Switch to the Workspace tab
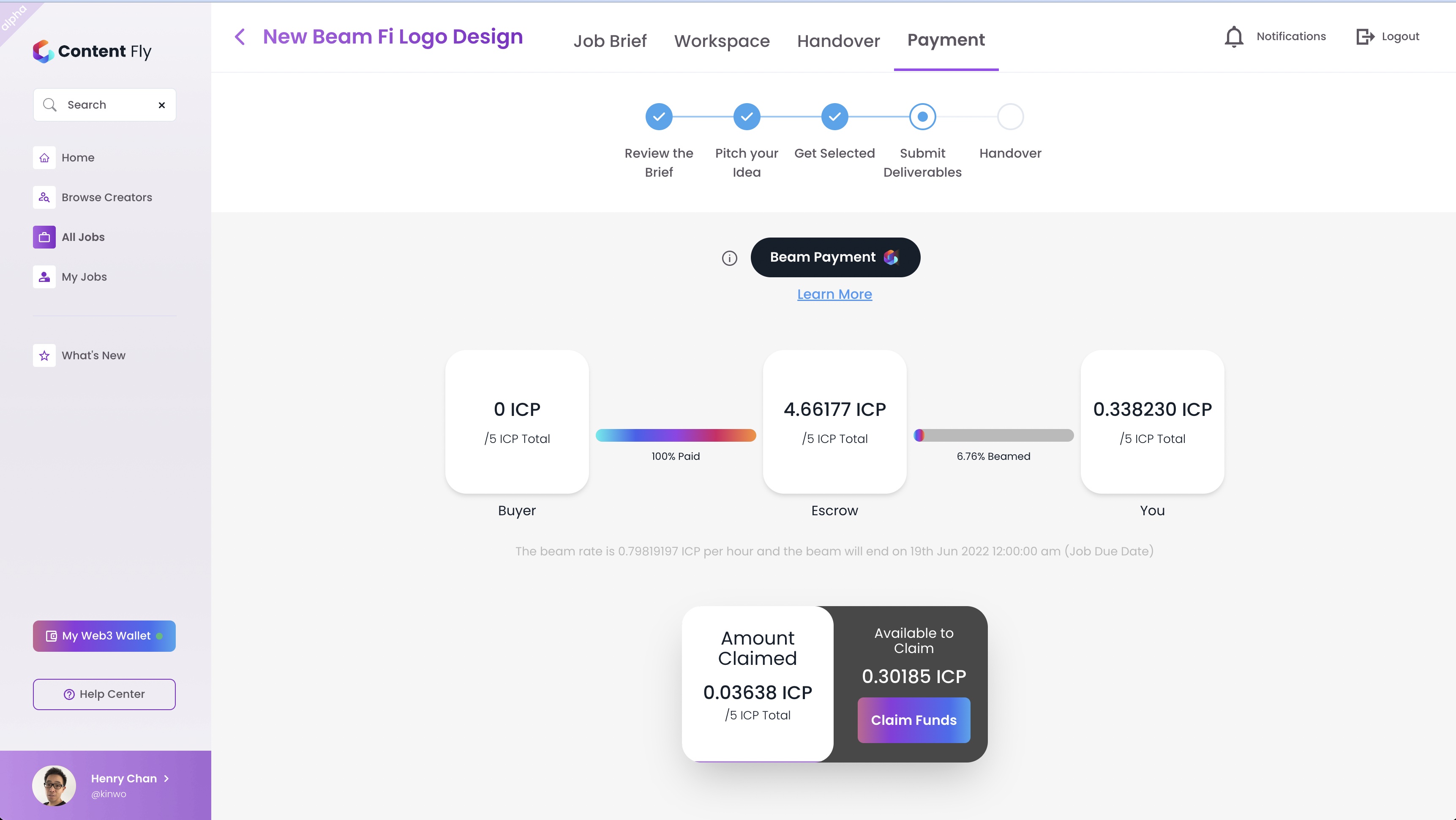1456x820 pixels. click(x=722, y=41)
